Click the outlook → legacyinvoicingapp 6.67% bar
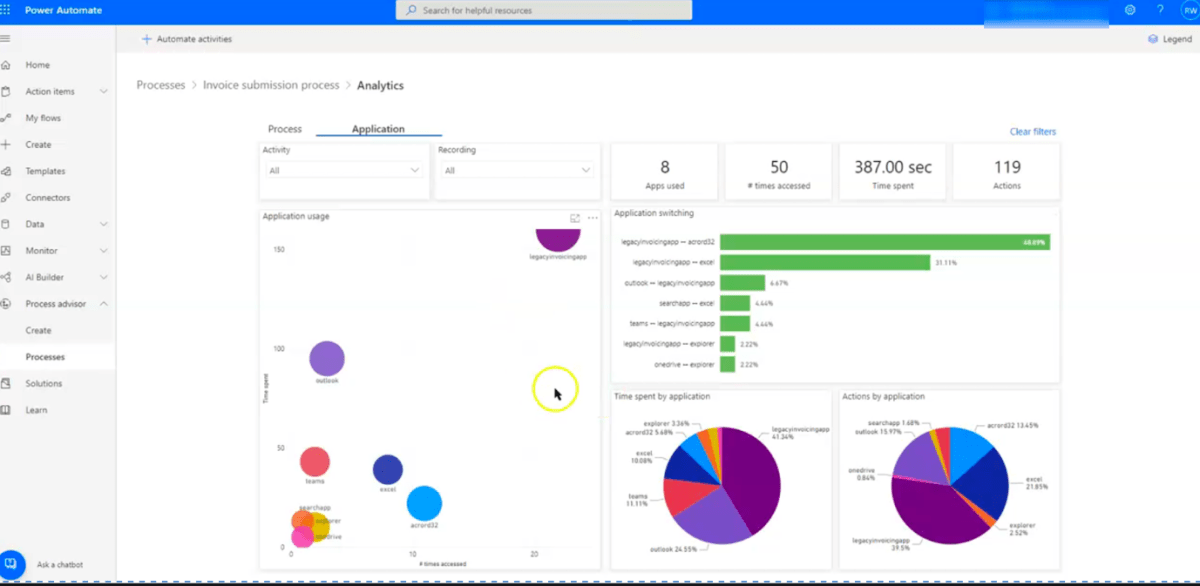This screenshot has height=586, width=1200. pyautogui.click(x=742, y=282)
